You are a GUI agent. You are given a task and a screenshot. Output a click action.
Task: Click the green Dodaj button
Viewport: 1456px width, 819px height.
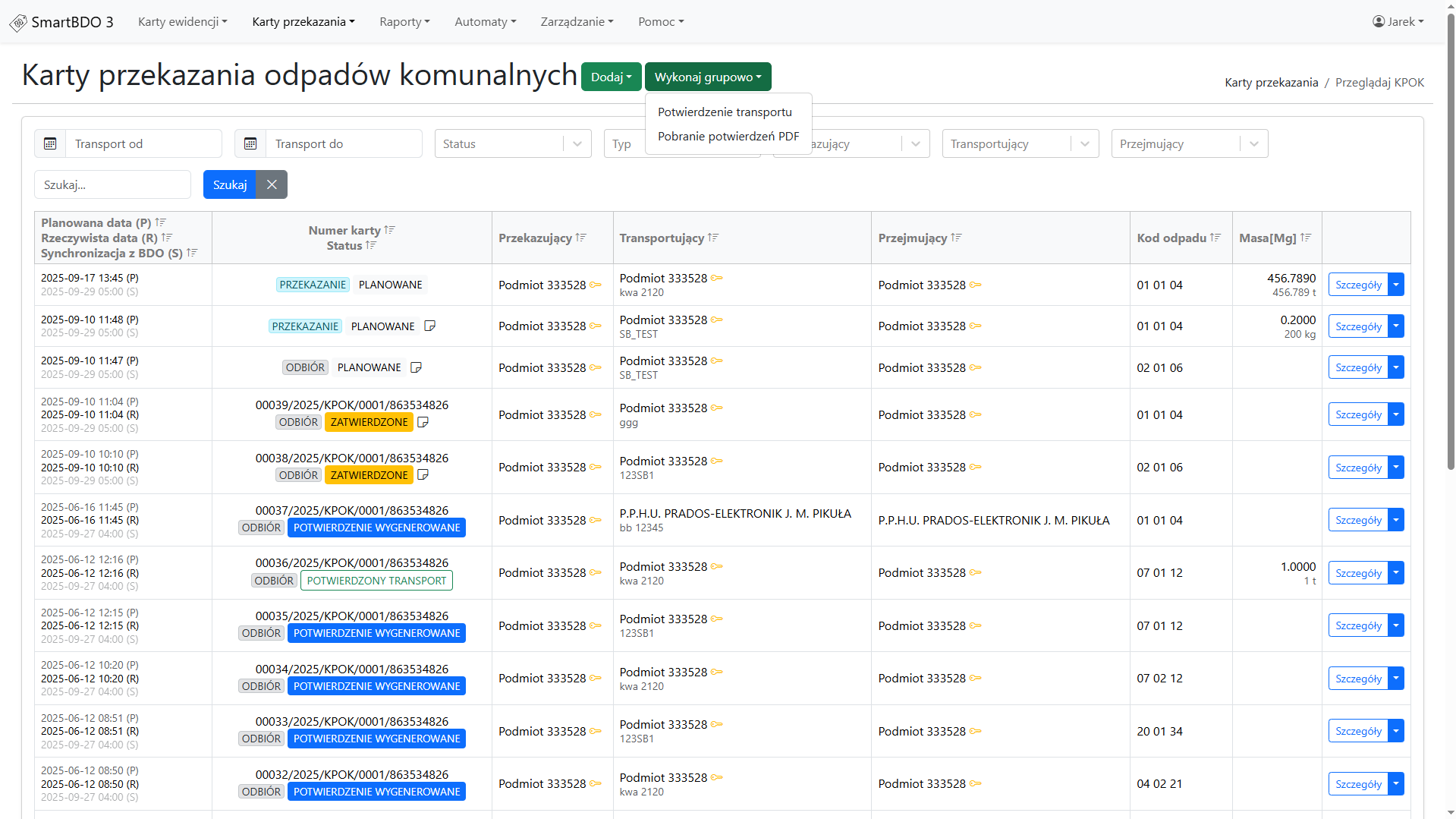(611, 77)
